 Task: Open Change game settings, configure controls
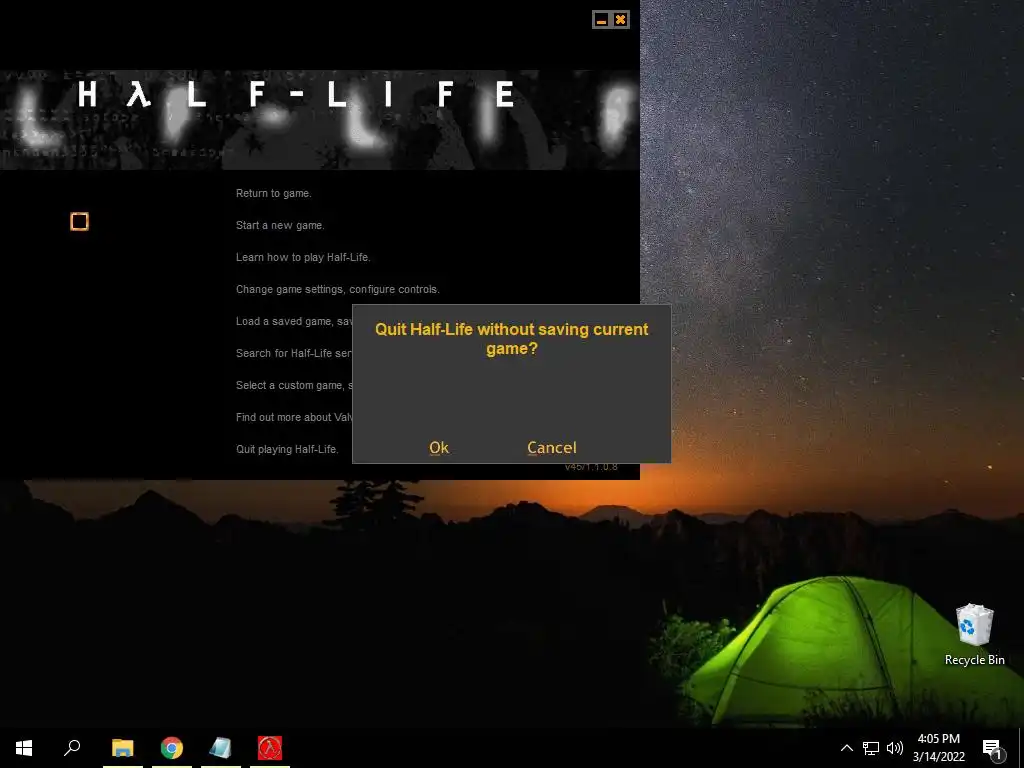[x=338, y=289]
